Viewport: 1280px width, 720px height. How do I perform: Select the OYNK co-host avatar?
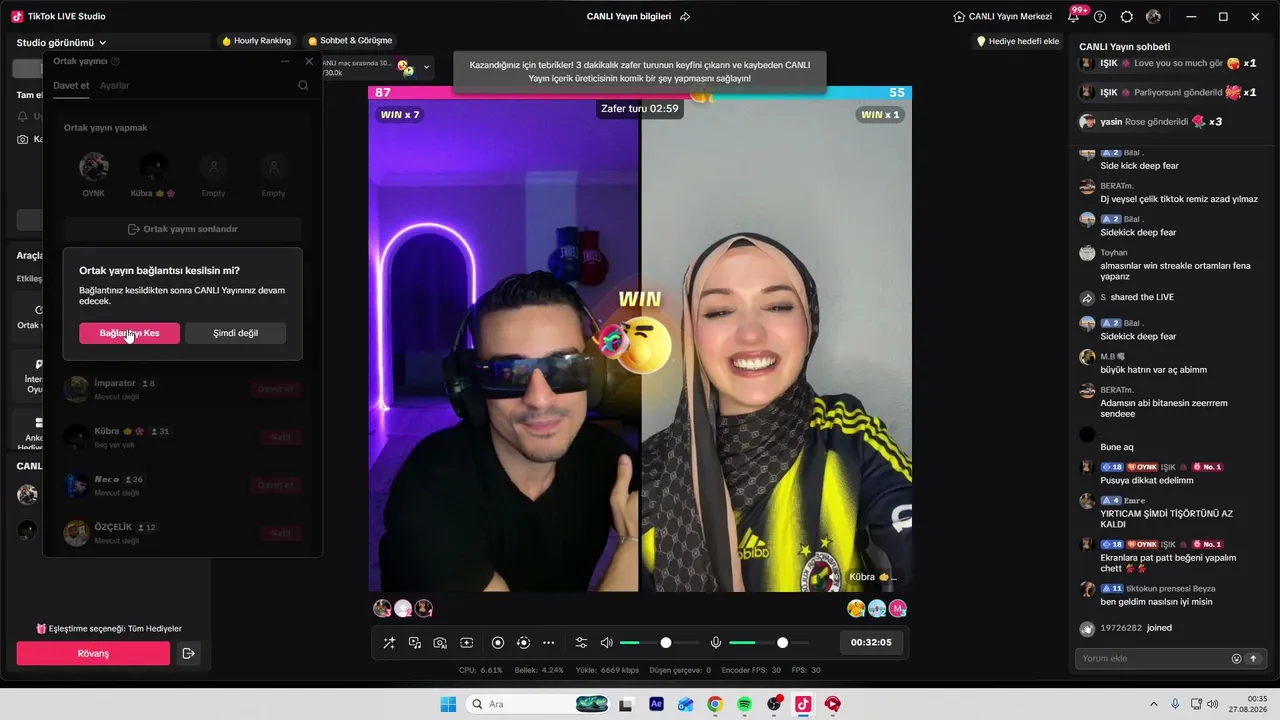[94, 166]
